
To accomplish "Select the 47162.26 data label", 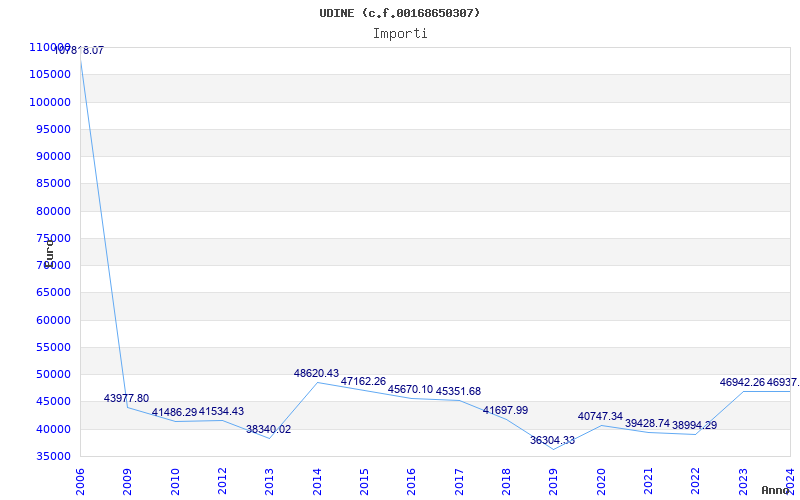I will 363,382.
